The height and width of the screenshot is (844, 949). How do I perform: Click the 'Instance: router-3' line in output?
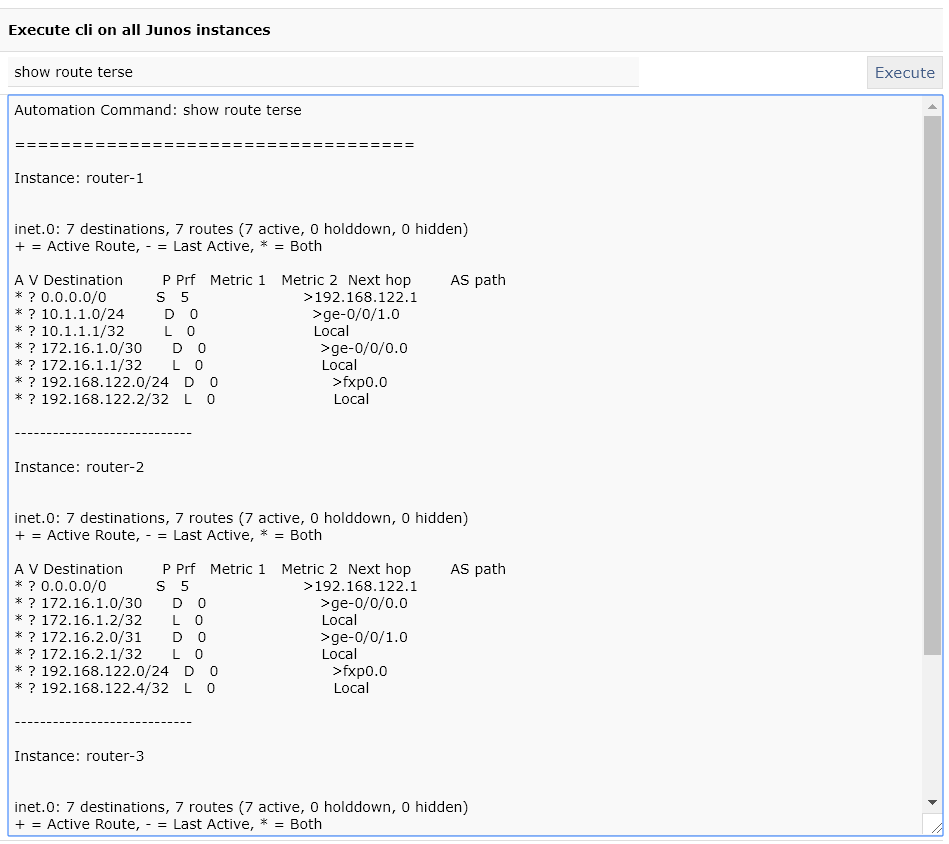coord(79,756)
